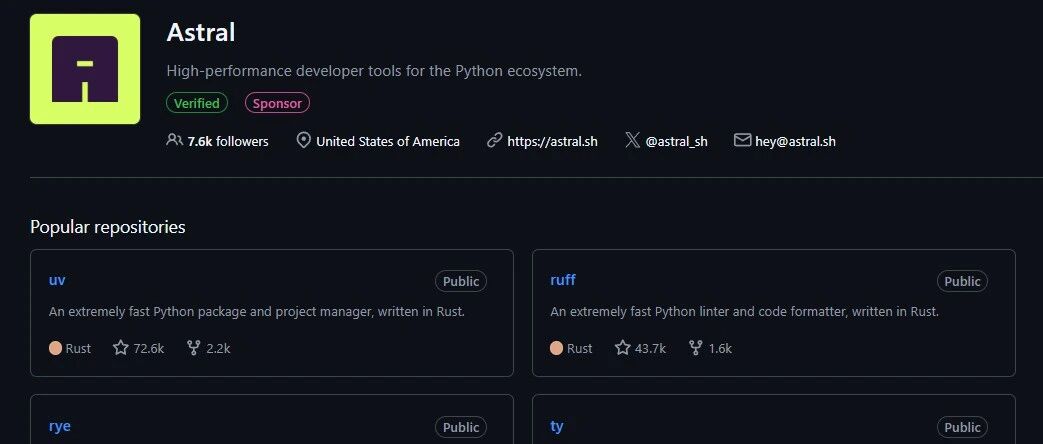Viewport: 1043px width, 444px height.
Task: Click the Rust language dot on ruff card
Action: click(557, 348)
